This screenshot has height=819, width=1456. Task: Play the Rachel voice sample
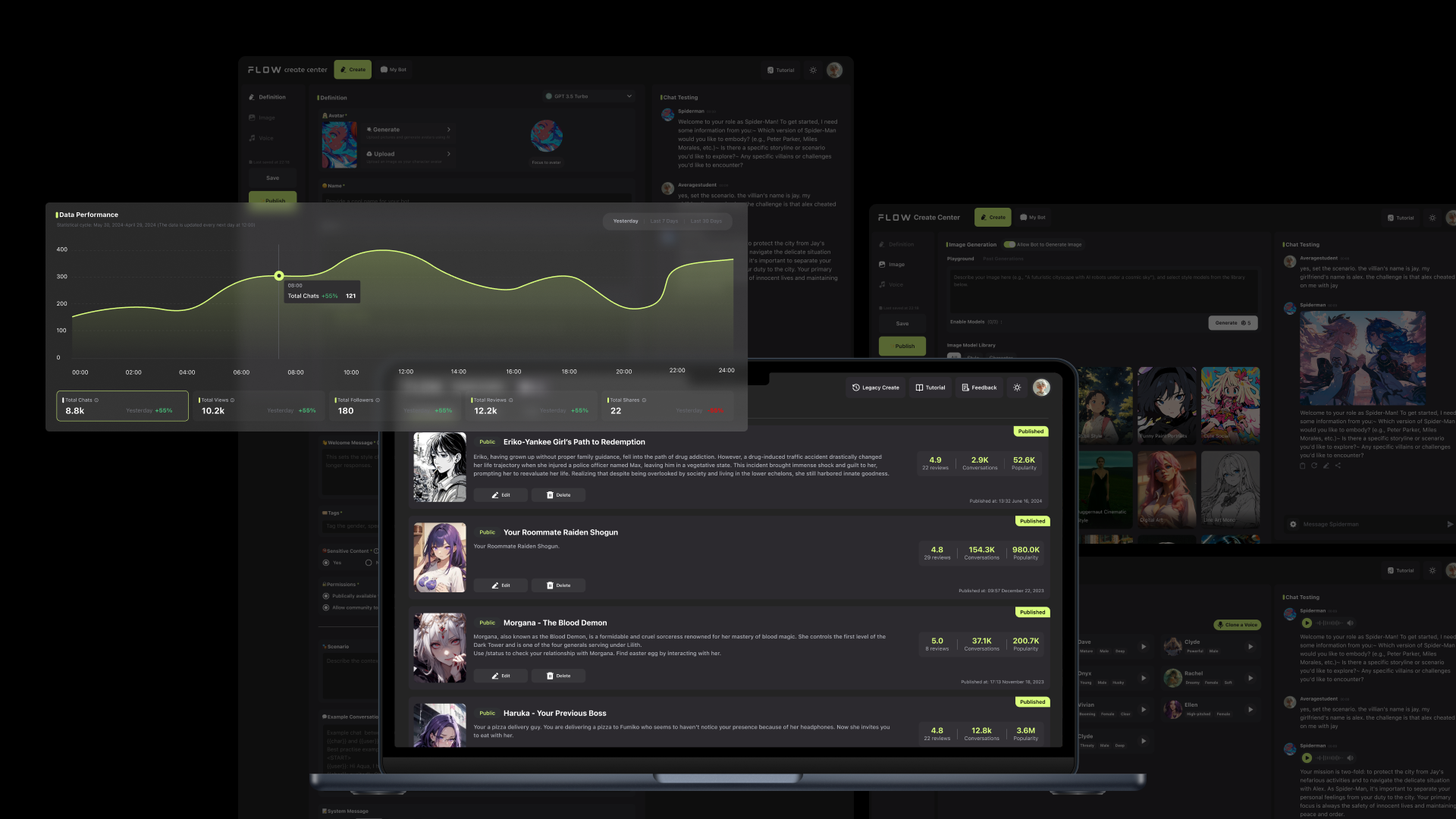point(1250,678)
